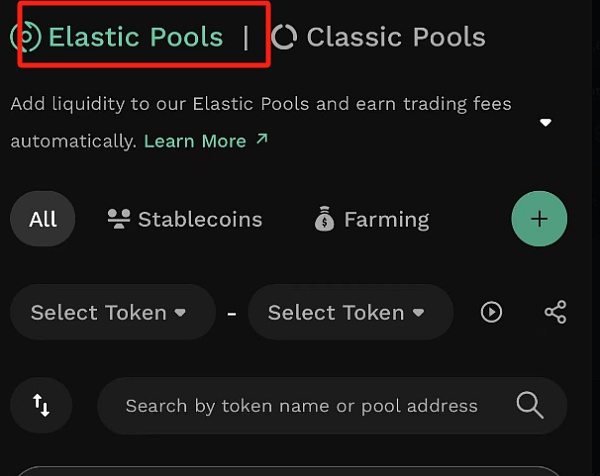
Task: Open the first Select Token dropdown
Action: tap(112, 313)
